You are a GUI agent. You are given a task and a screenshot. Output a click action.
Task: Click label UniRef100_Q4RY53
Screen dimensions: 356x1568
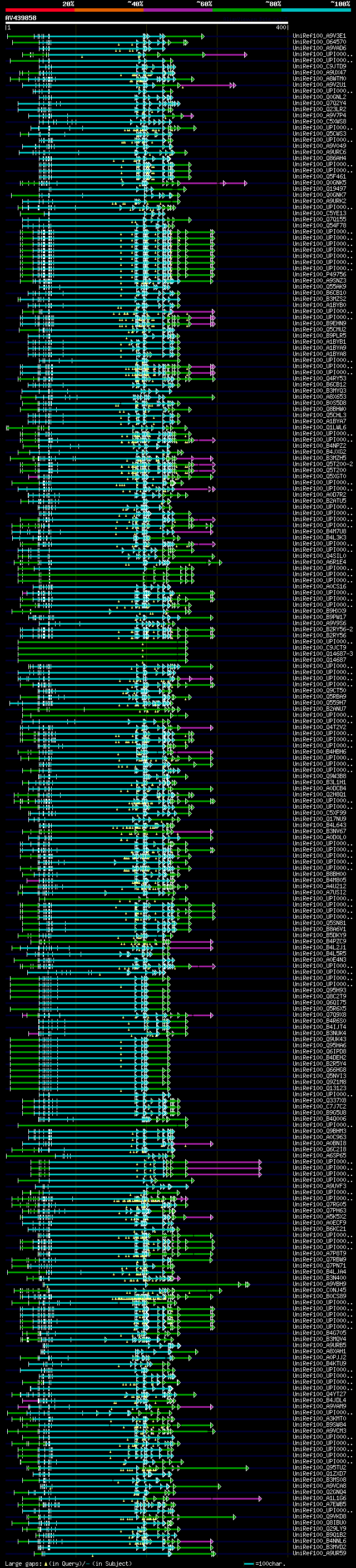click(x=319, y=379)
